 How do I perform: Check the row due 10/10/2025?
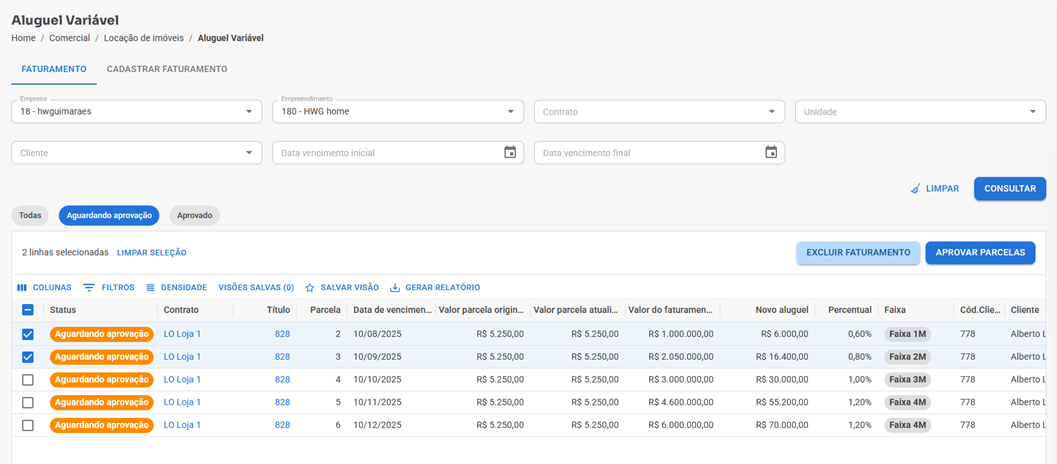[28, 380]
